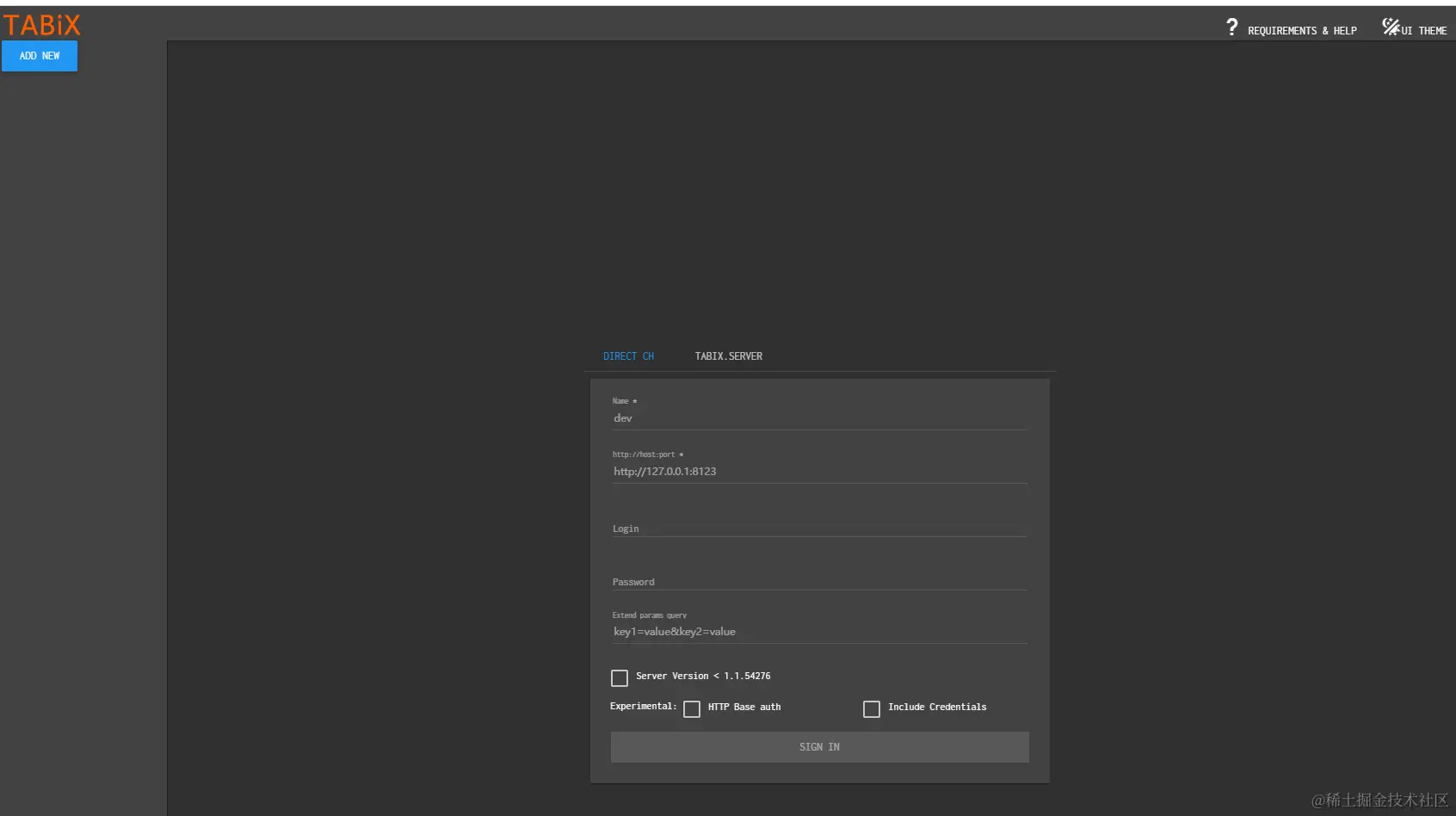Click into the Login field
Viewport: 1456px width, 816px height.
coord(819,528)
